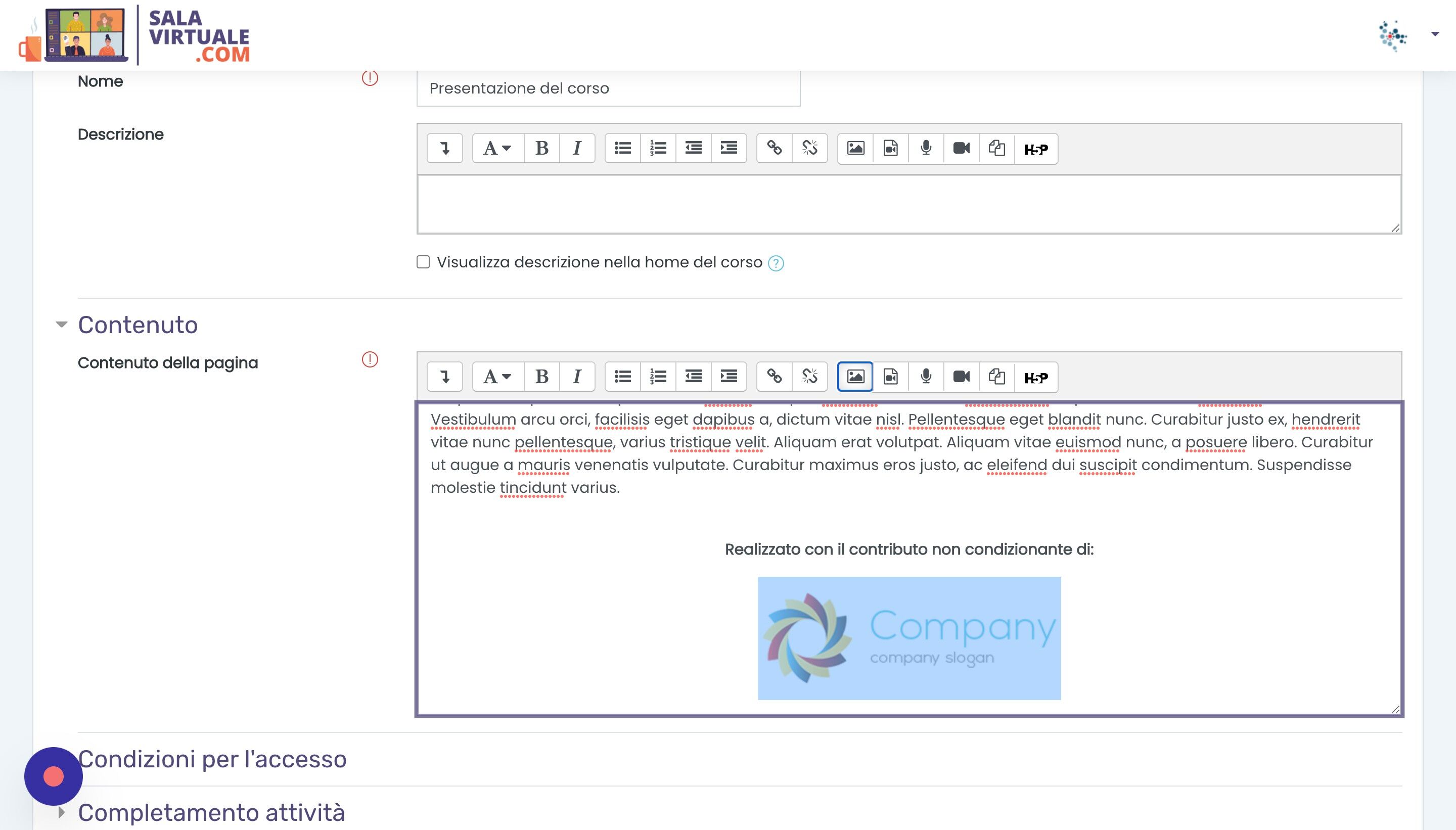The image size is (1456, 830).
Task: Open paragraph styles dropdown in Contenuto della pagina editor
Action: point(497,376)
